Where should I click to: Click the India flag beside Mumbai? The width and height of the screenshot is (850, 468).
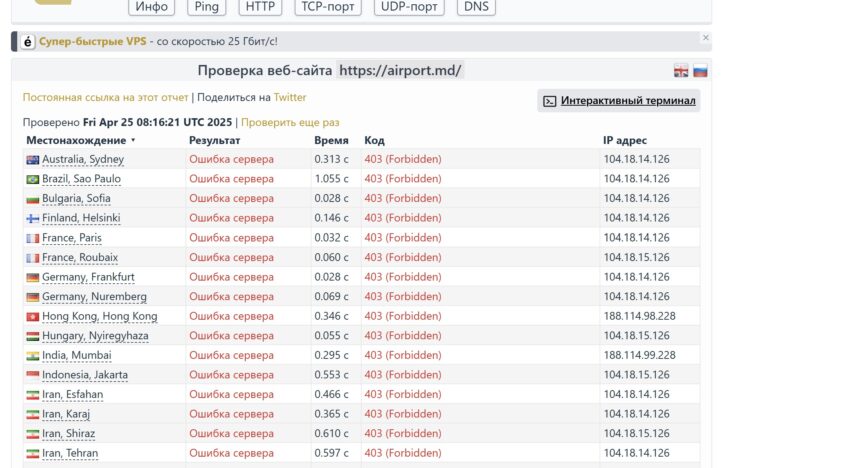(33, 356)
